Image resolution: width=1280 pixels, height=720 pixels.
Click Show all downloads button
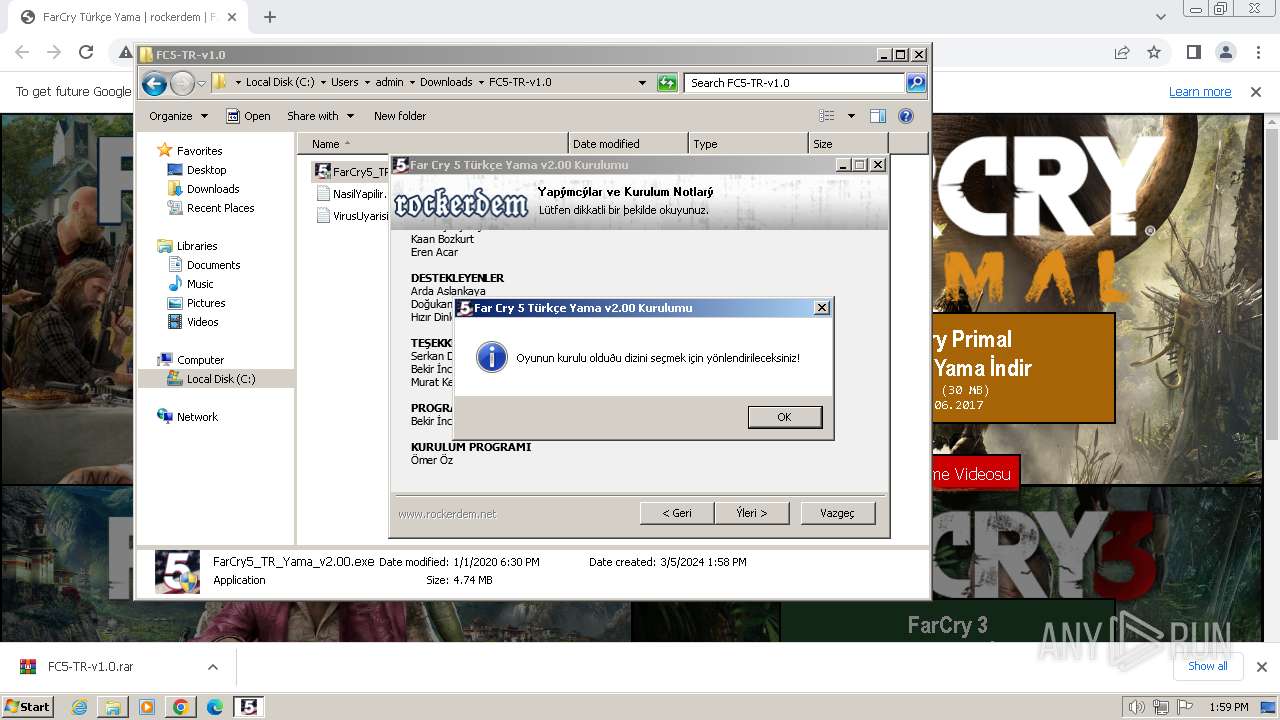coord(1208,666)
